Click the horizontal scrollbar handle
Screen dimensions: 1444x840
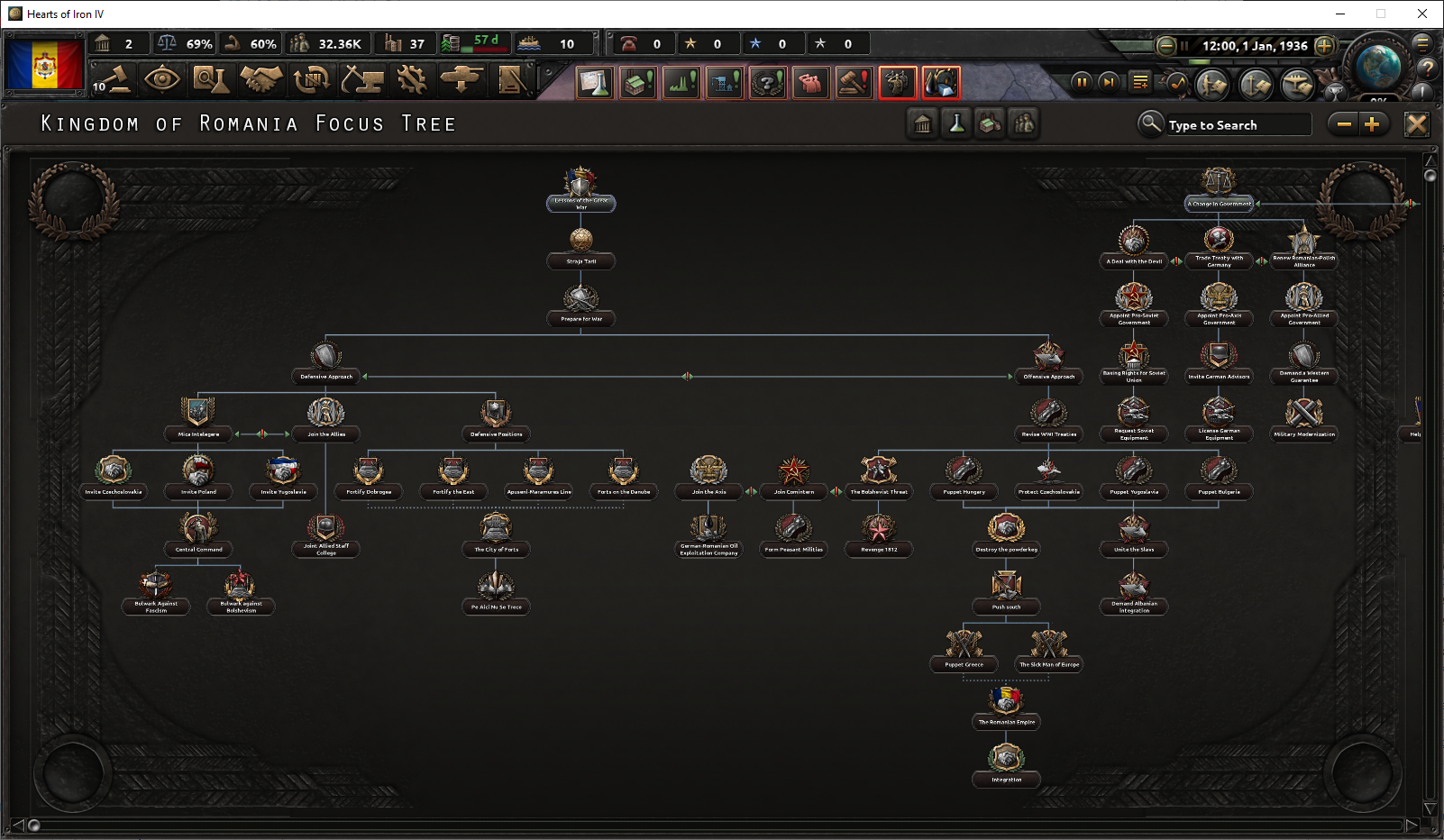click(34, 825)
